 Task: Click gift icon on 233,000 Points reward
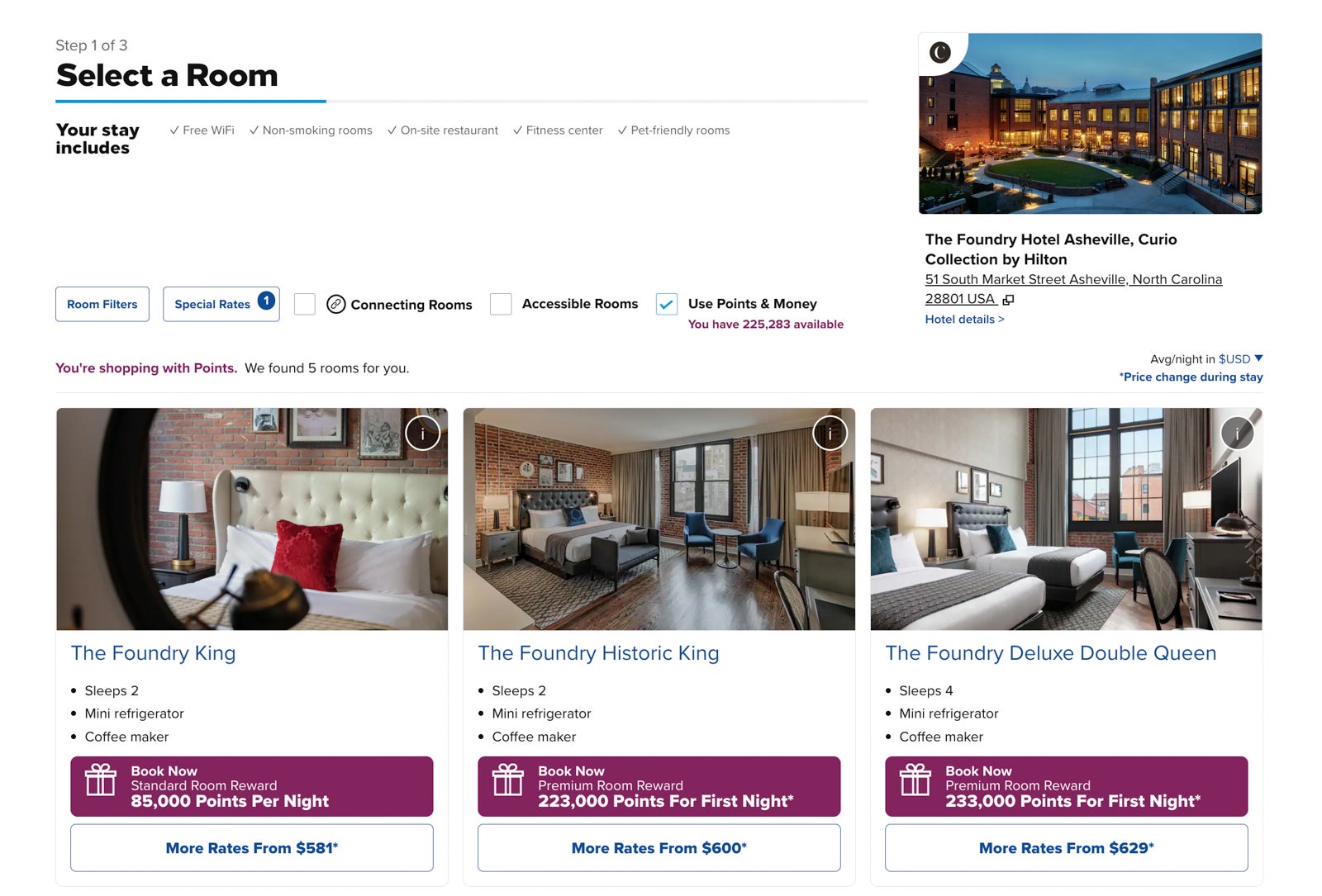coord(915,779)
